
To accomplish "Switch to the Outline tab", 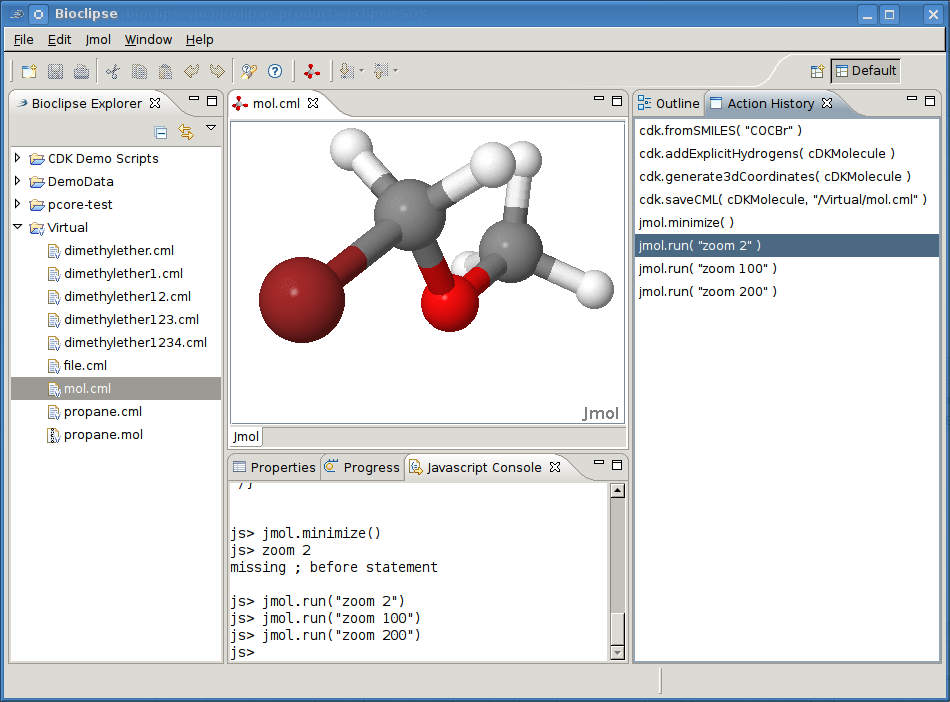I will point(669,103).
